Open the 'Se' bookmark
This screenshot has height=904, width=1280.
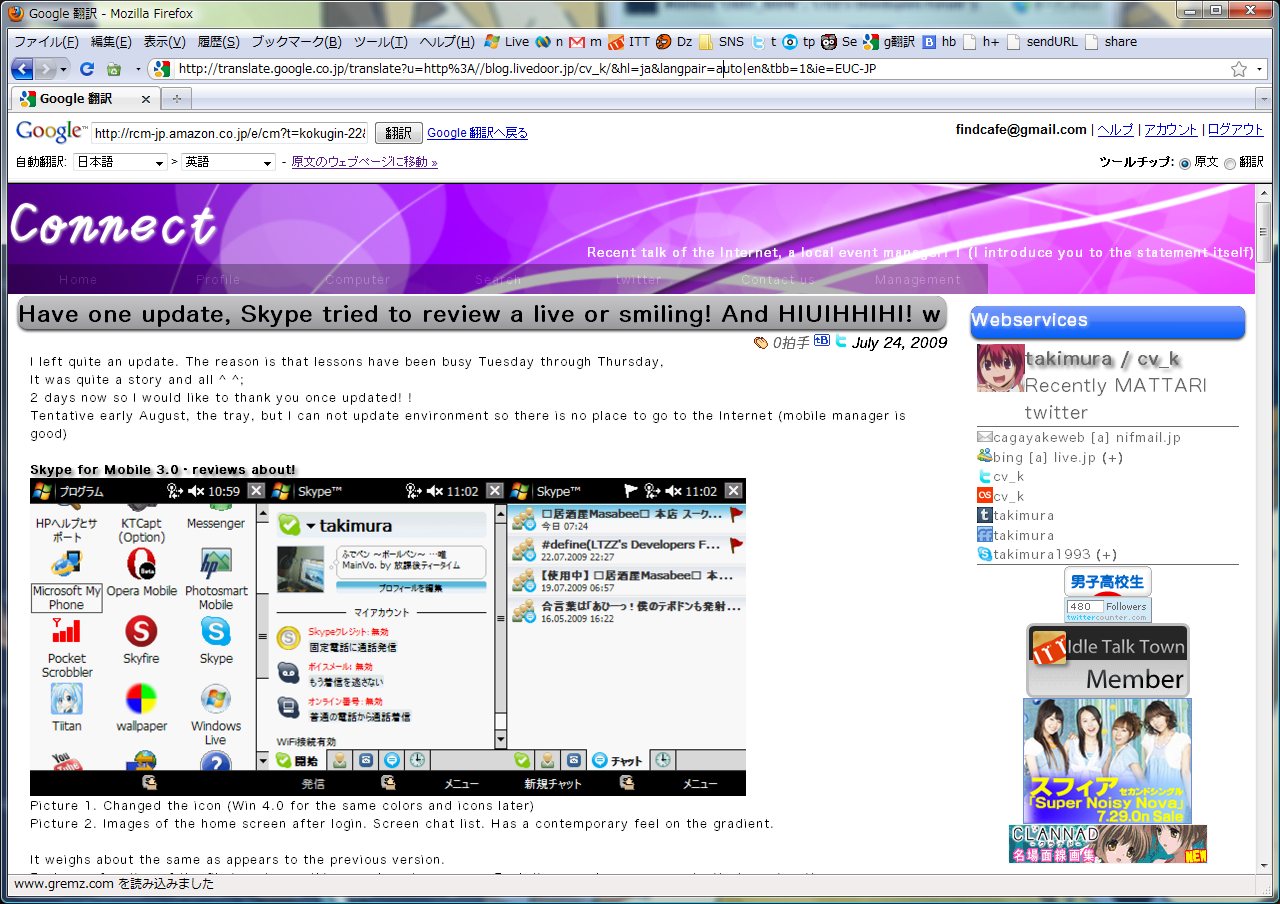(839, 42)
